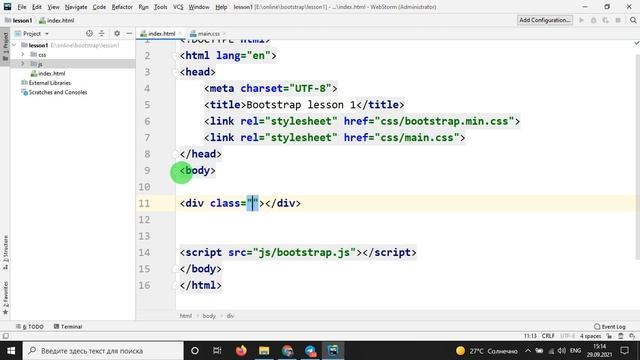The height and width of the screenshot is (360, 640).
Task: Open Firefox from the taskbar
Action: coord(241,351)
